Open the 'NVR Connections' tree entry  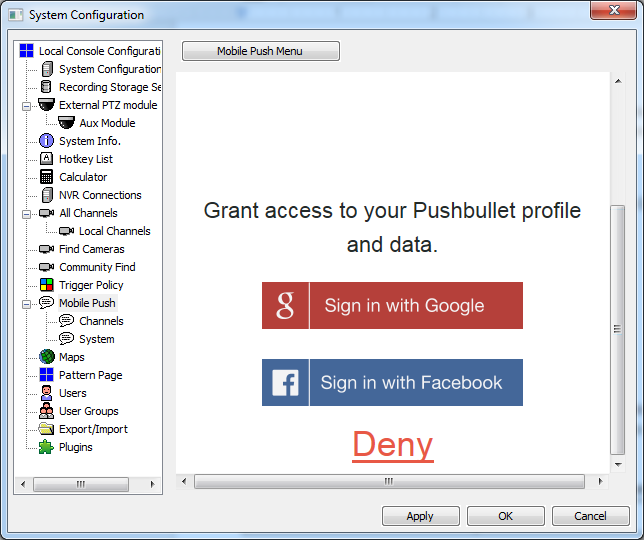tap(100, 195)
